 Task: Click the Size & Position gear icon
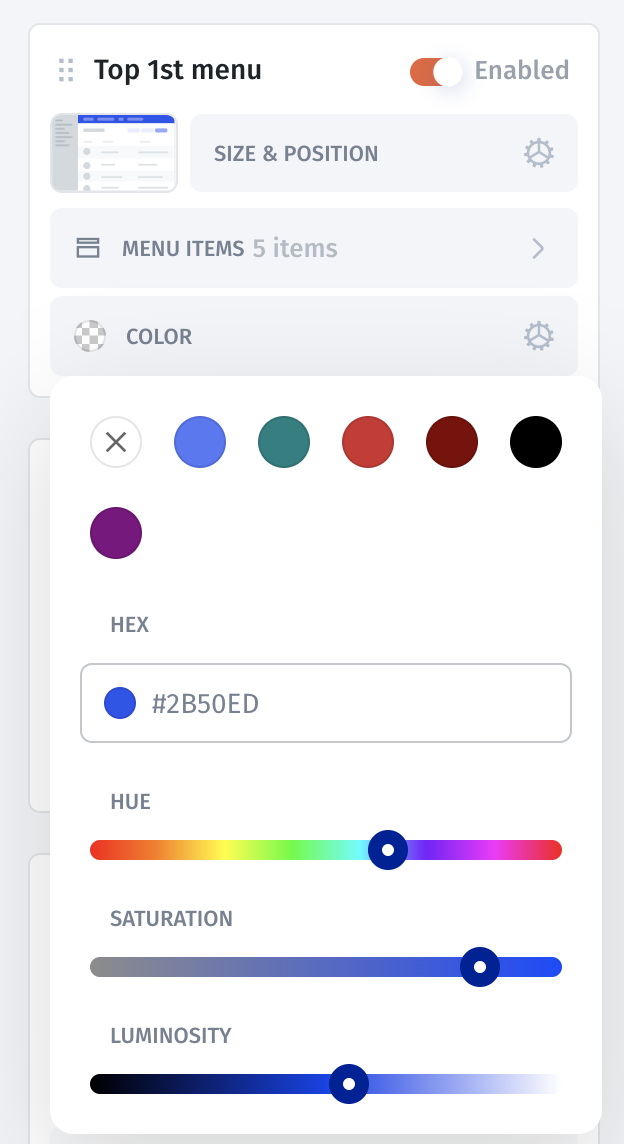click(539, 153)
